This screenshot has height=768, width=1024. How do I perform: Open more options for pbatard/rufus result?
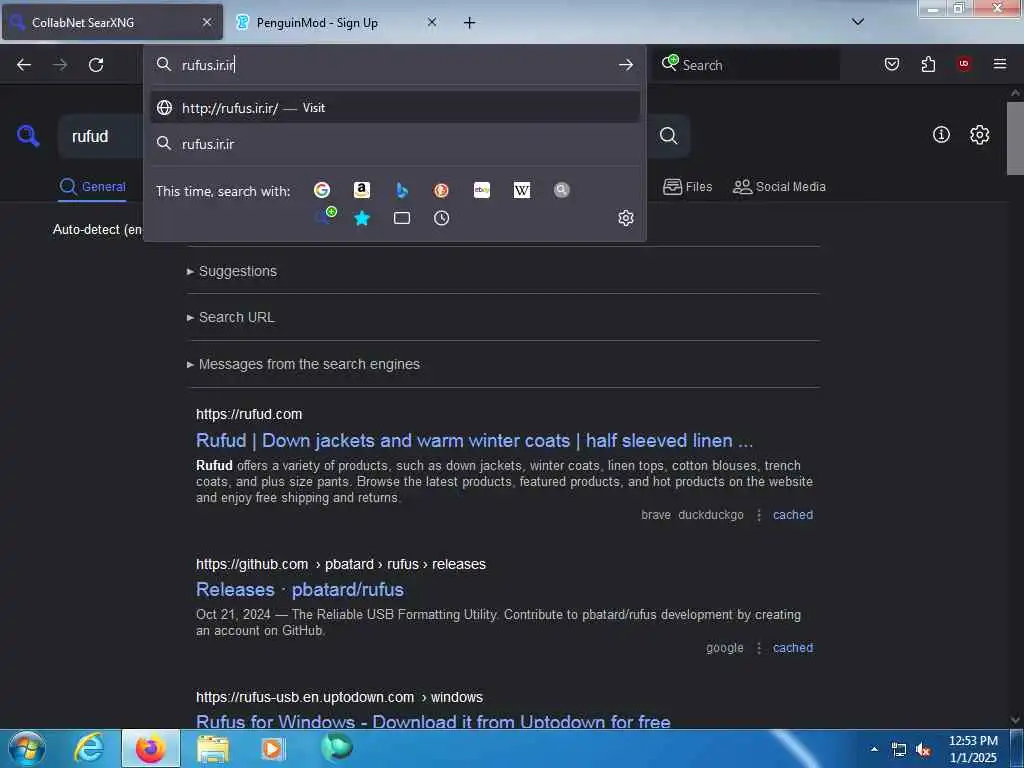[x=759, y=648]
